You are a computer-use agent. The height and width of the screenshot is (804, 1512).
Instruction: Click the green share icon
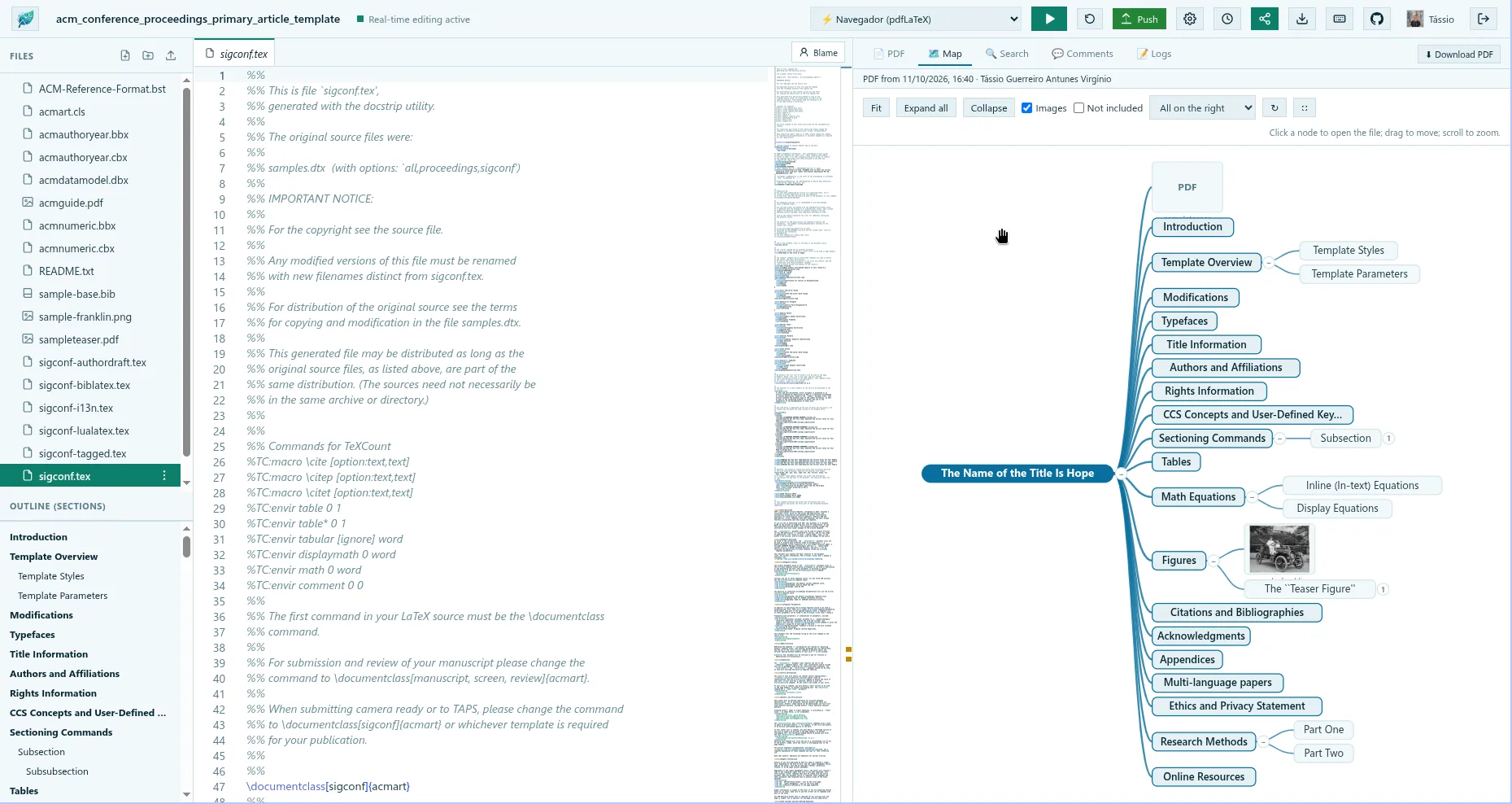[1265, 19]
